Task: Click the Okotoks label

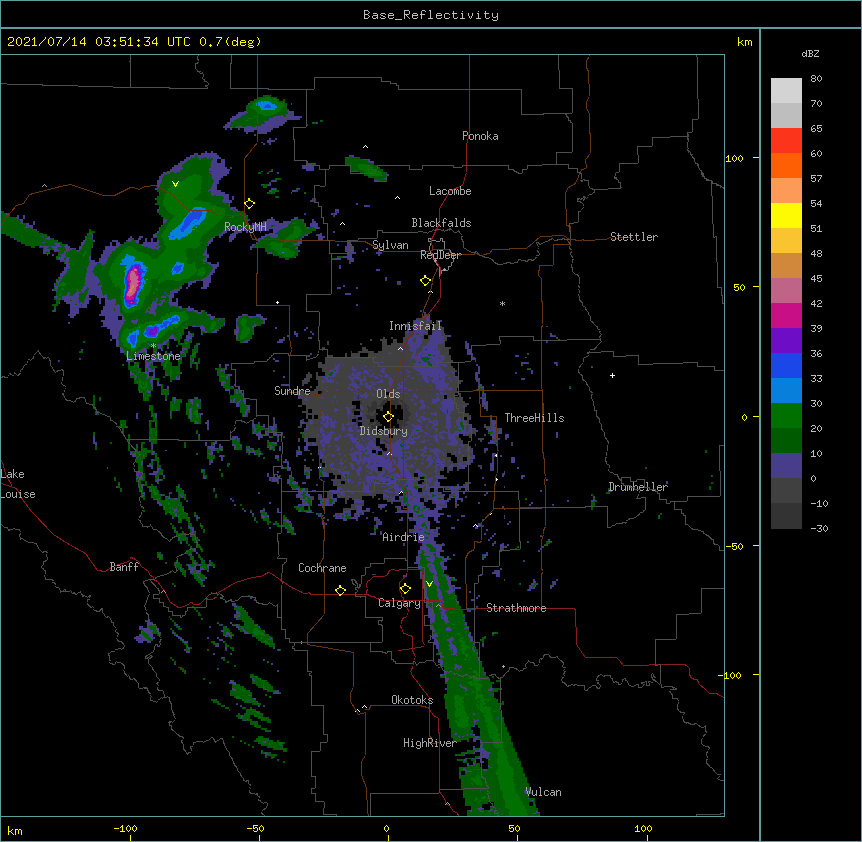Action: coord(412,700)
